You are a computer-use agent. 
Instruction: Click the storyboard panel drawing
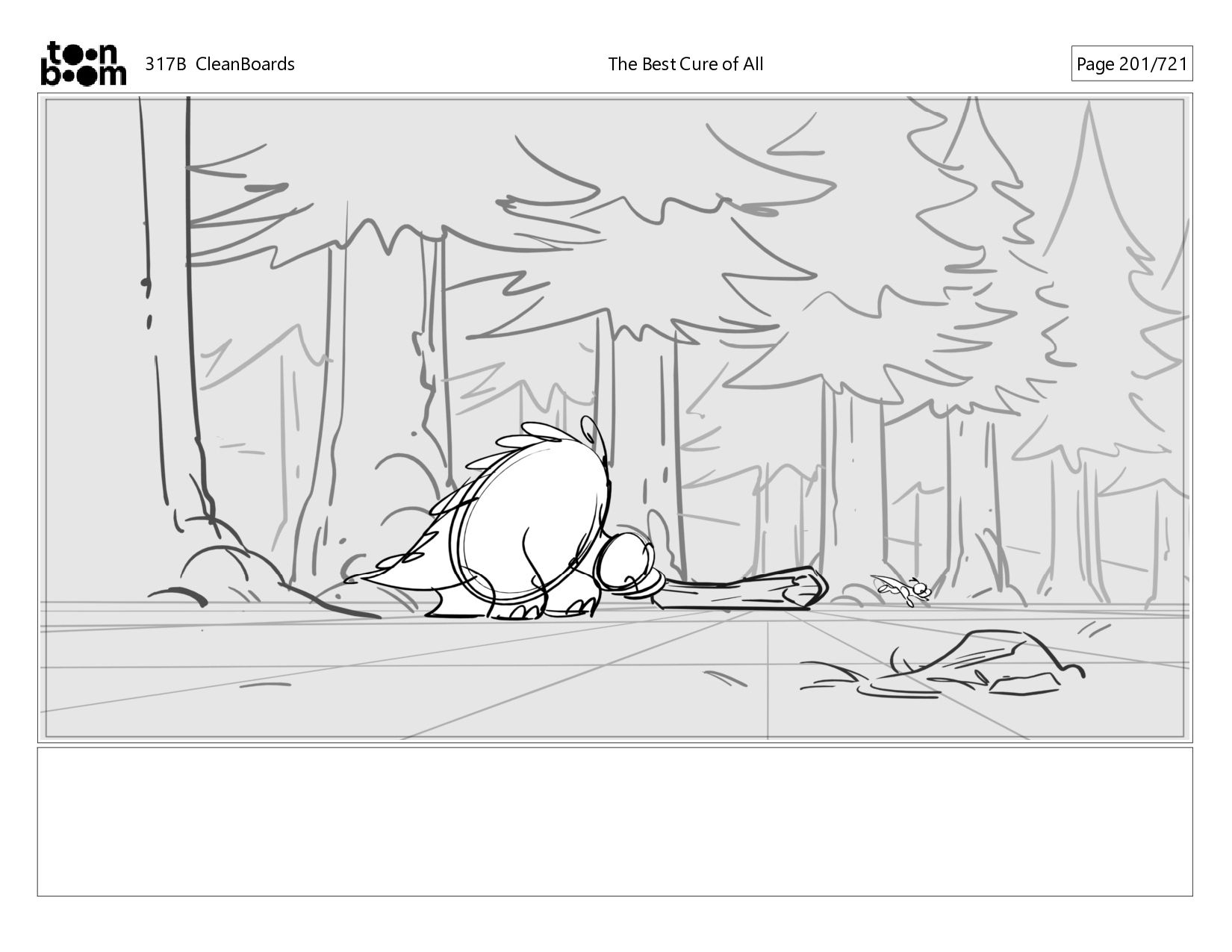point(615,418)
